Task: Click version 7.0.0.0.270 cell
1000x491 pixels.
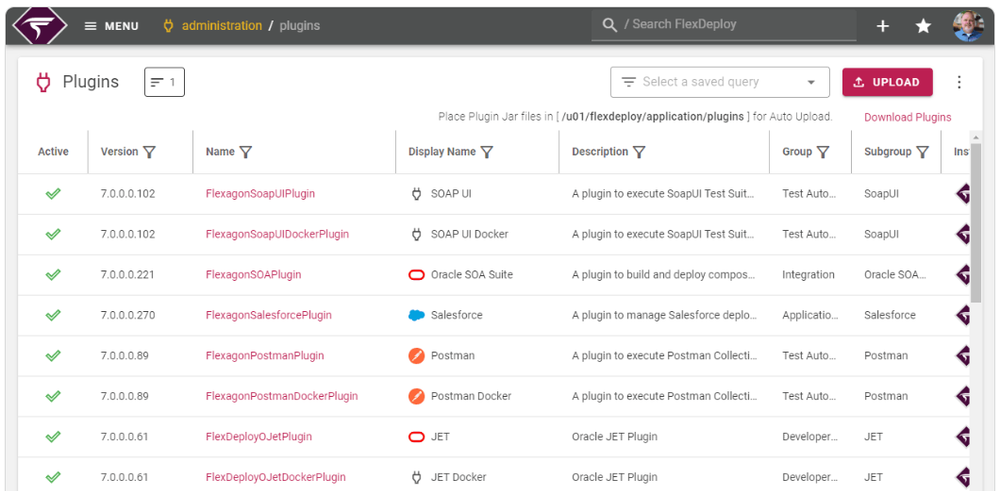Action: 128,315
